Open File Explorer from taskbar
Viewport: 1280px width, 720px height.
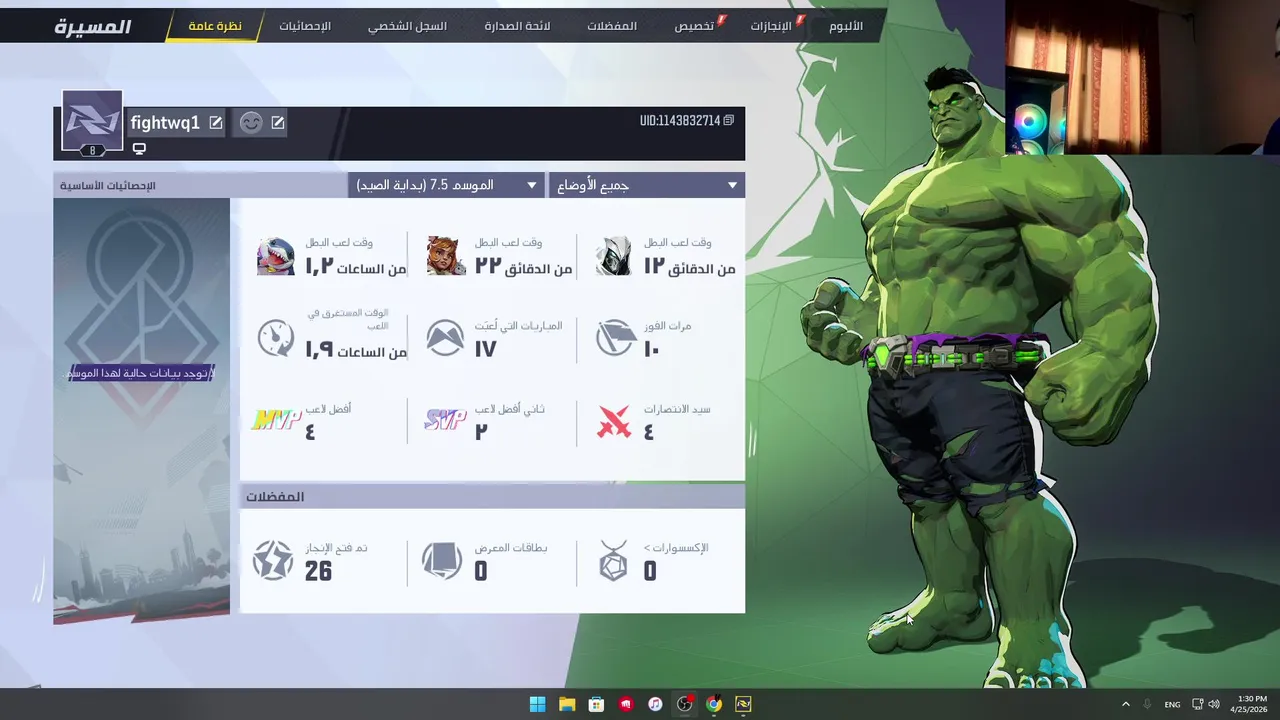[567, 704]
